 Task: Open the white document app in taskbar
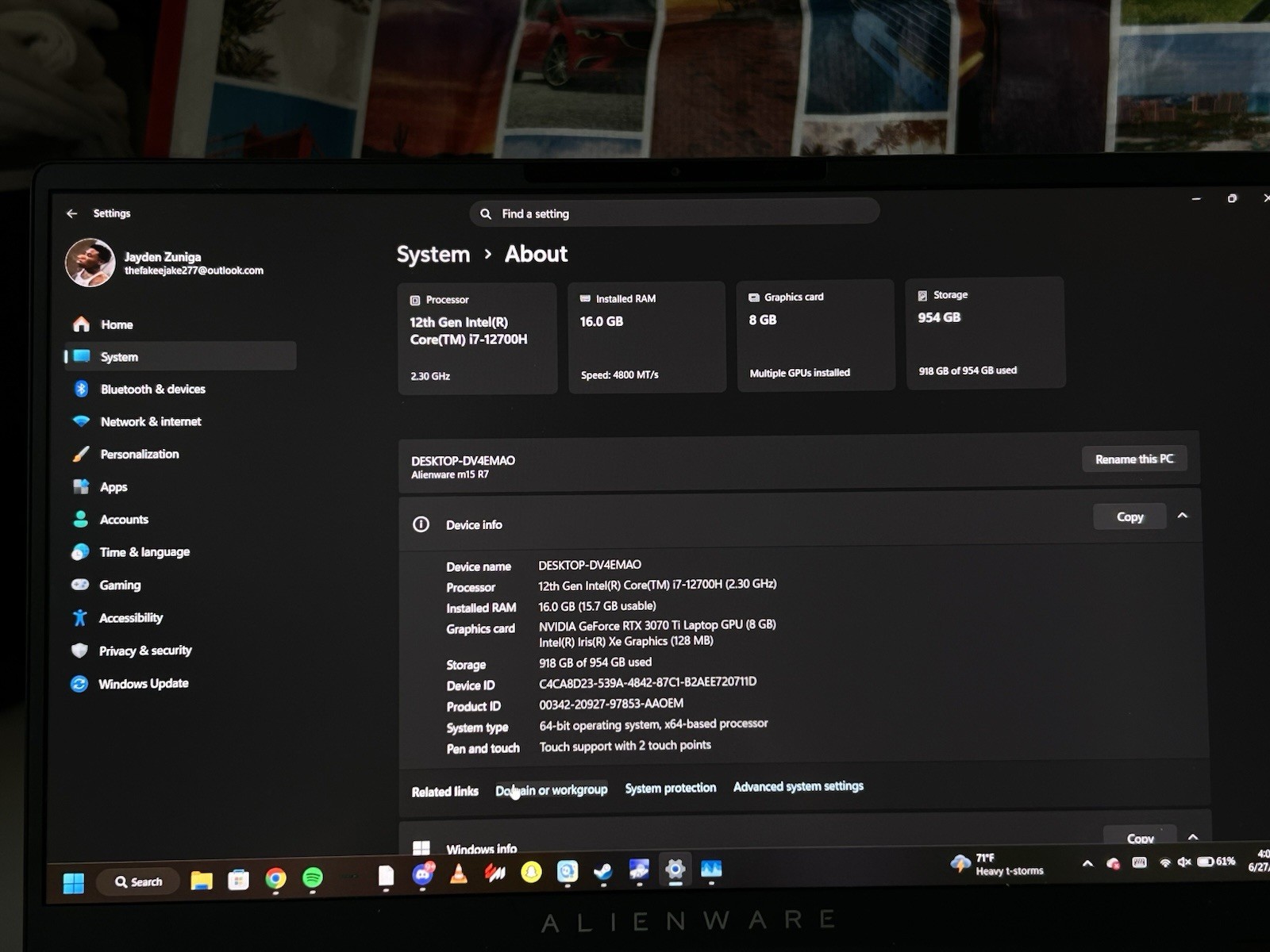click(x=386, y=876)
